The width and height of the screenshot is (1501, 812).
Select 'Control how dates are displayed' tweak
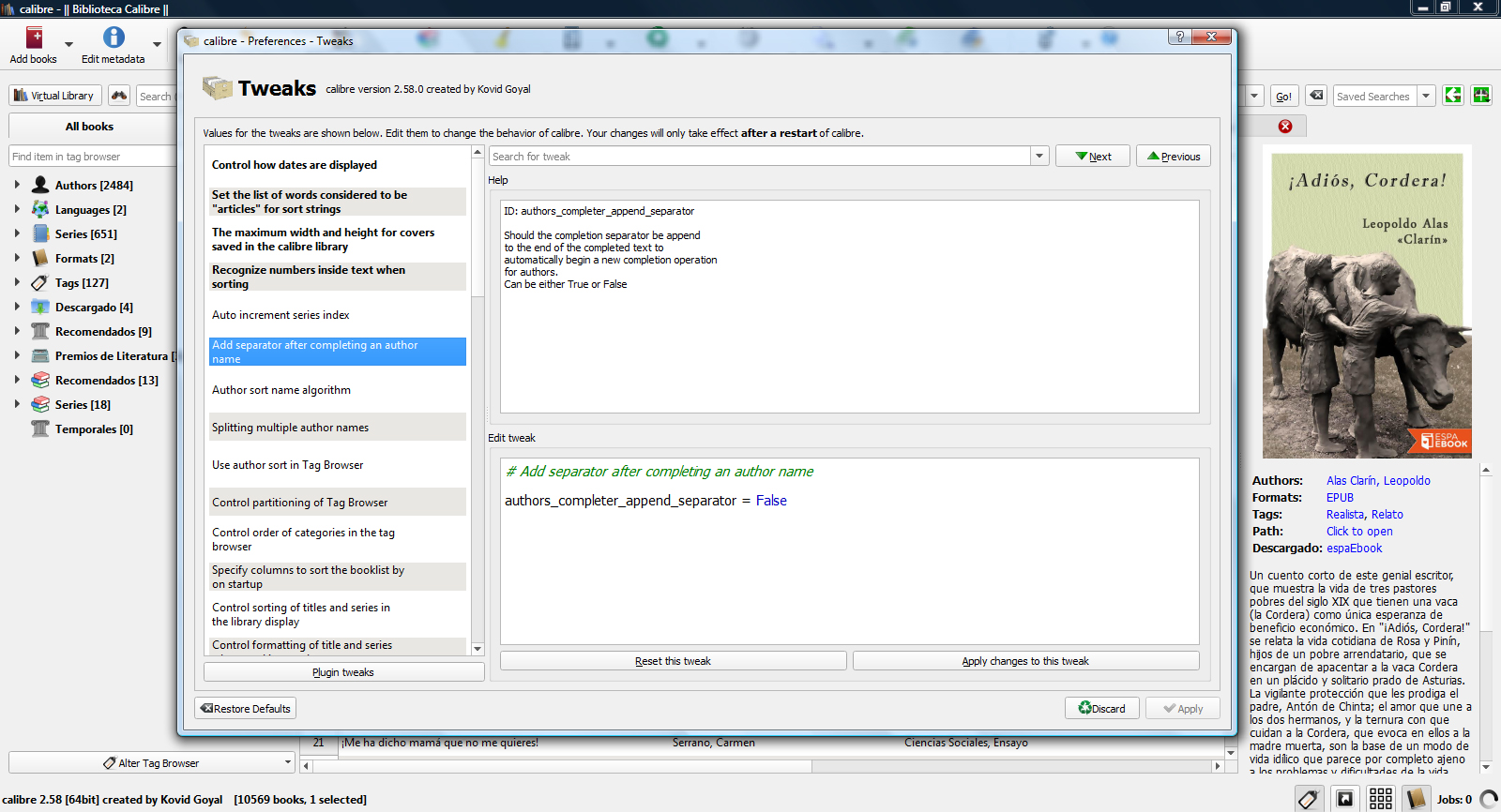337,164
